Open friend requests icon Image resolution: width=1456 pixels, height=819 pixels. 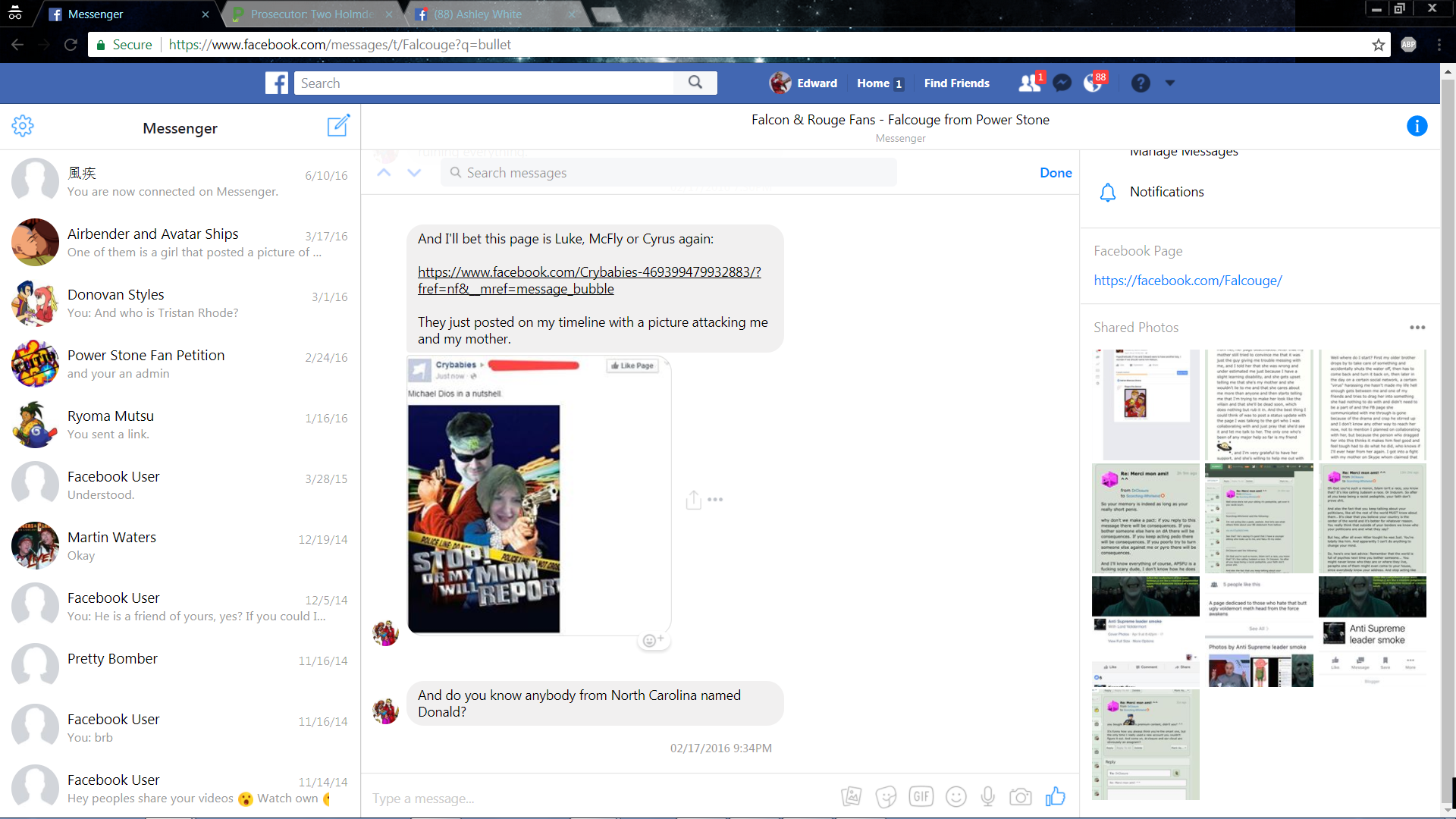click(x=1030, y=83)
